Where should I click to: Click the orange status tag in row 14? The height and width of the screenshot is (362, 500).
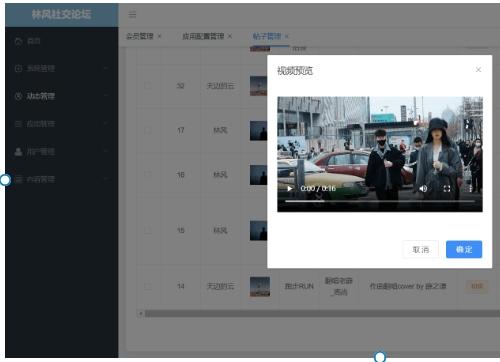pyautogui.click(x=477, y=286)
